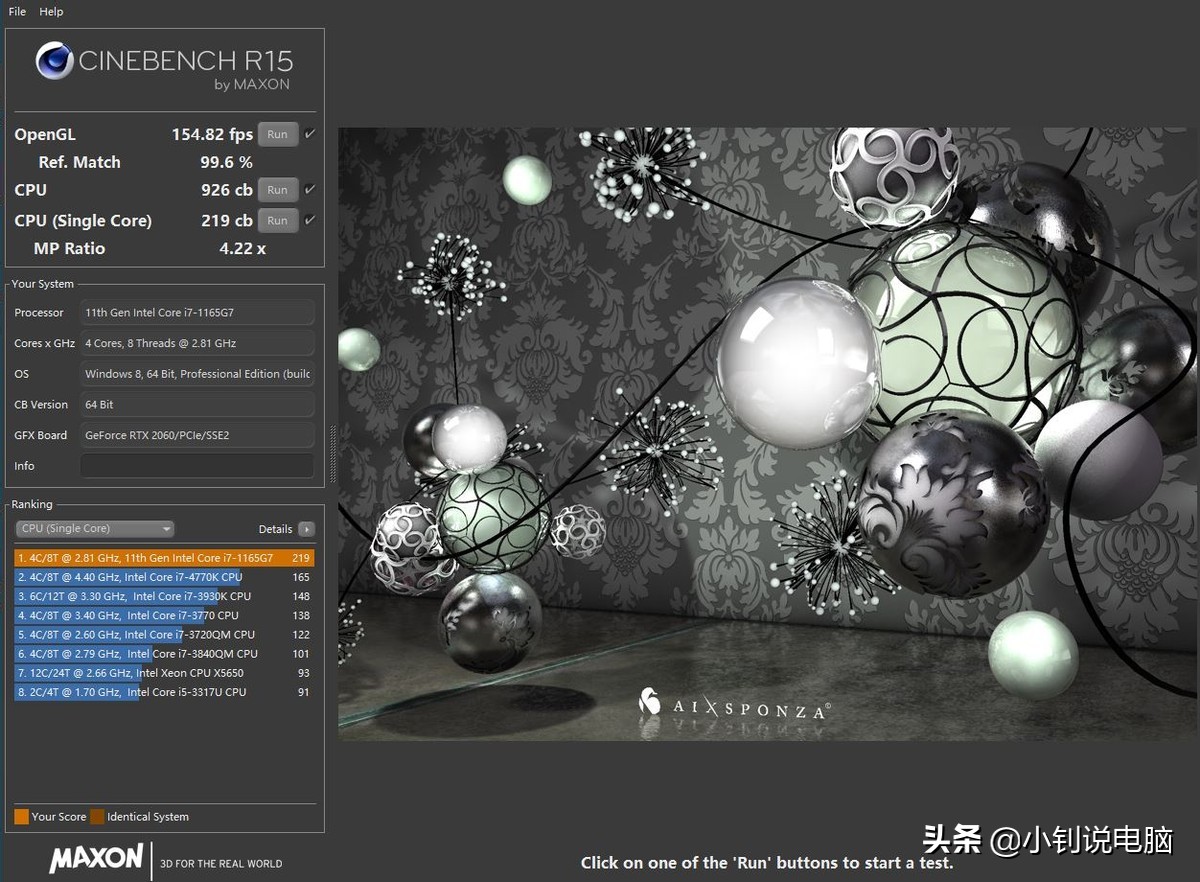Screen dimensions: 1200x882
Task: Select ranking entry Core i5-3317U
Action: click(164, 692)
